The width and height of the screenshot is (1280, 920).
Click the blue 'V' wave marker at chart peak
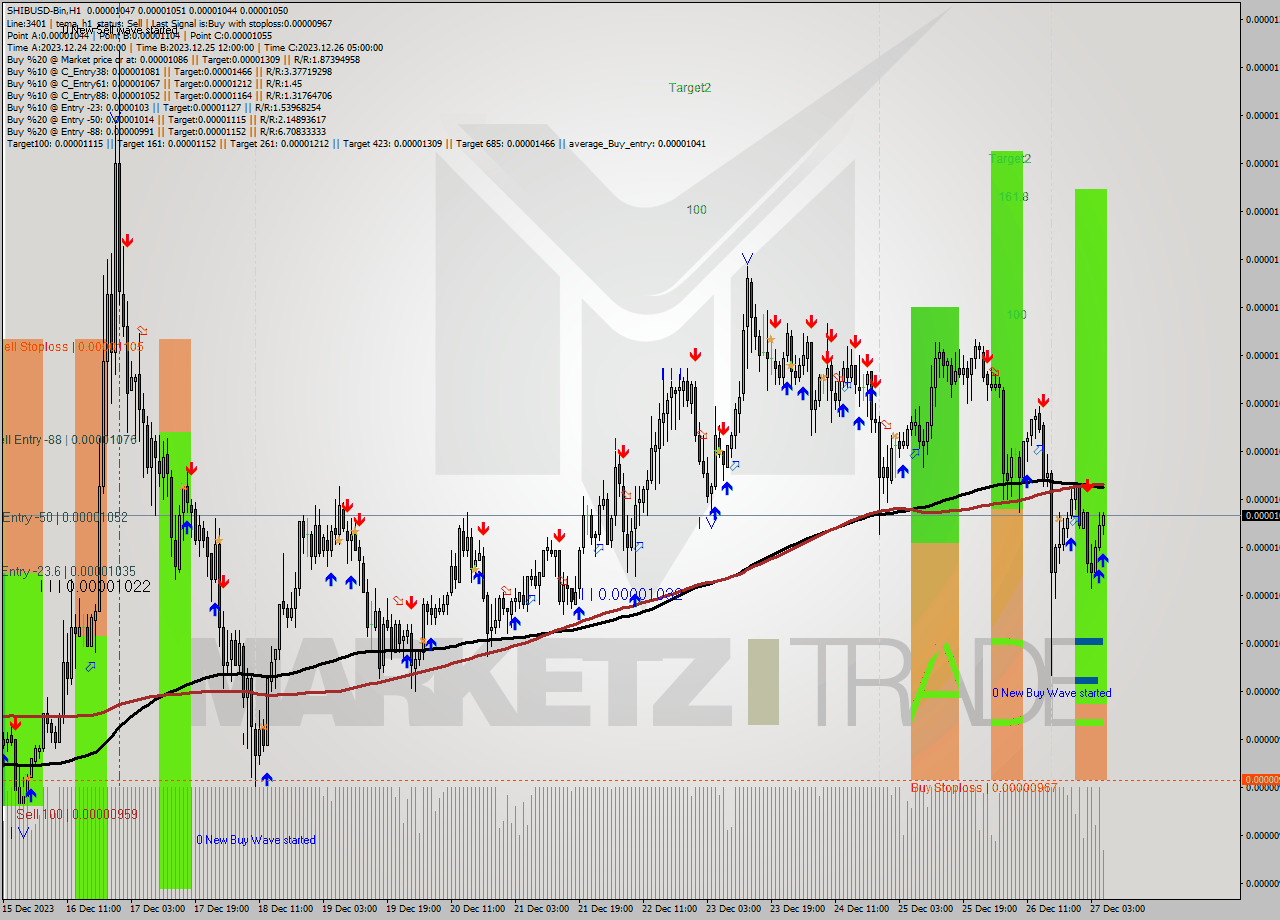coord(747,259)
